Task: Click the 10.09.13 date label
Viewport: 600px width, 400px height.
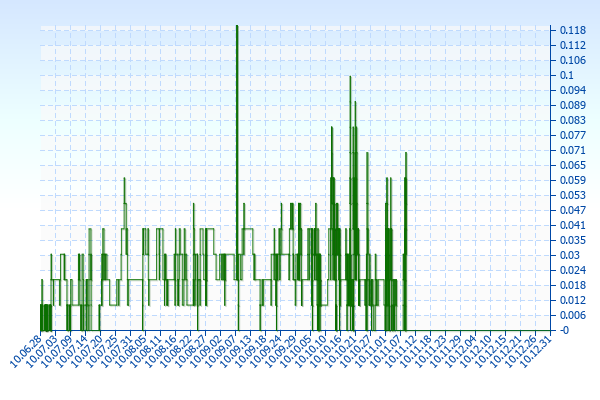Action: pyautogui.click(x=236, y=351)
